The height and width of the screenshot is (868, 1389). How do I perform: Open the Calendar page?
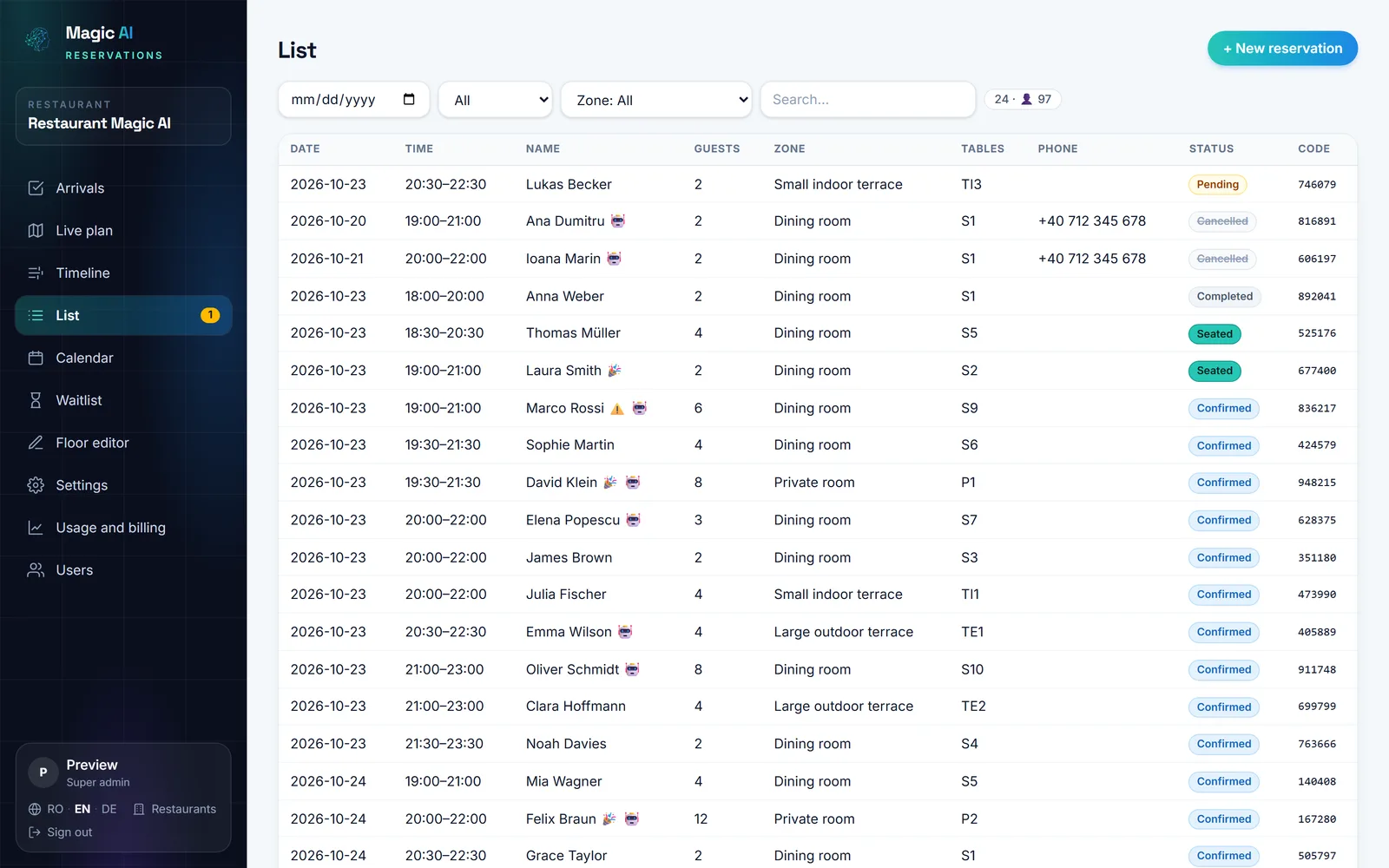123,358
